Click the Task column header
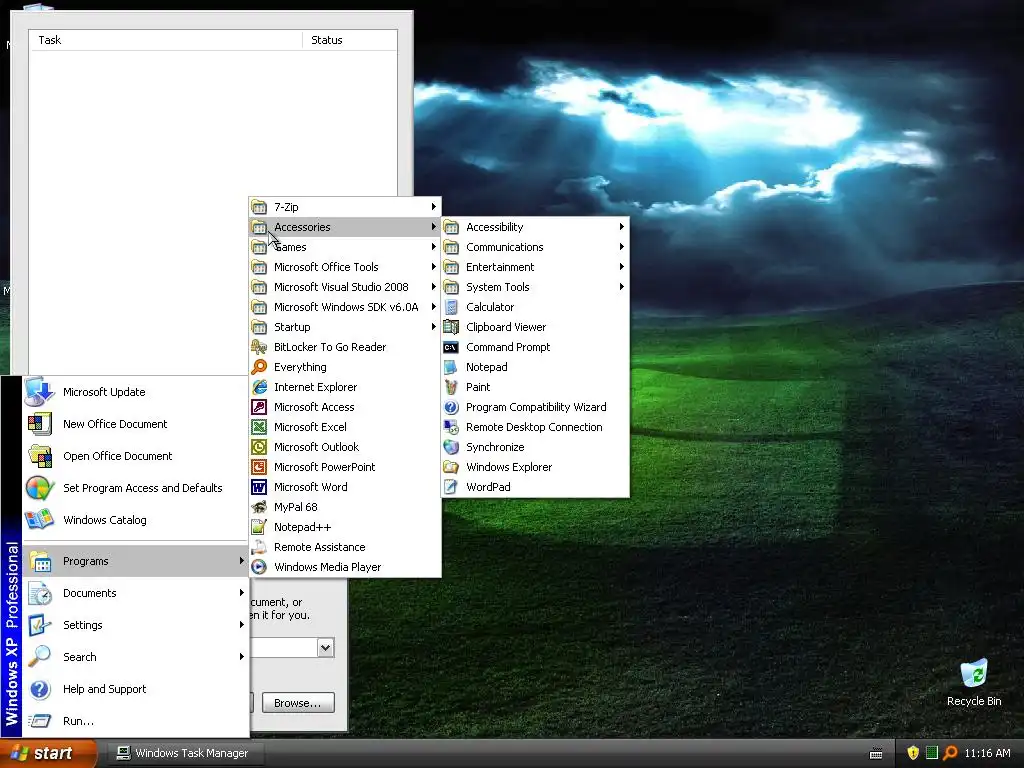1024x768 pixels. (x=166, y=40)
